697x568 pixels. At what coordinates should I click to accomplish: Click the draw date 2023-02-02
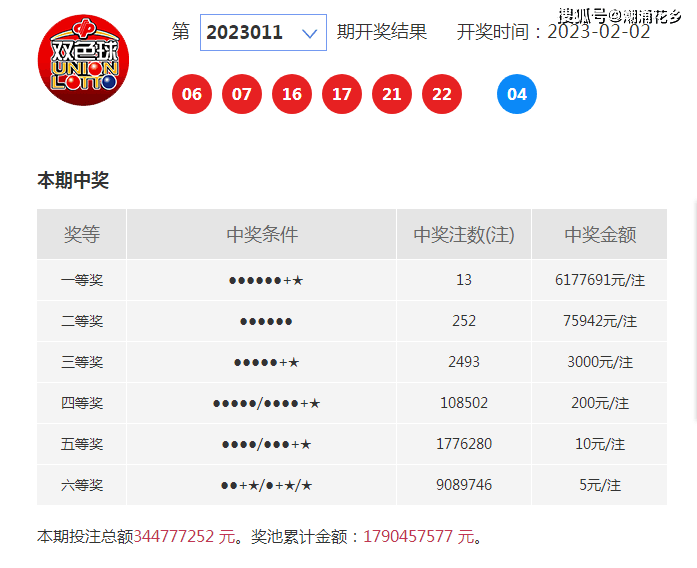pyautogui.click(x=599, y=32)
